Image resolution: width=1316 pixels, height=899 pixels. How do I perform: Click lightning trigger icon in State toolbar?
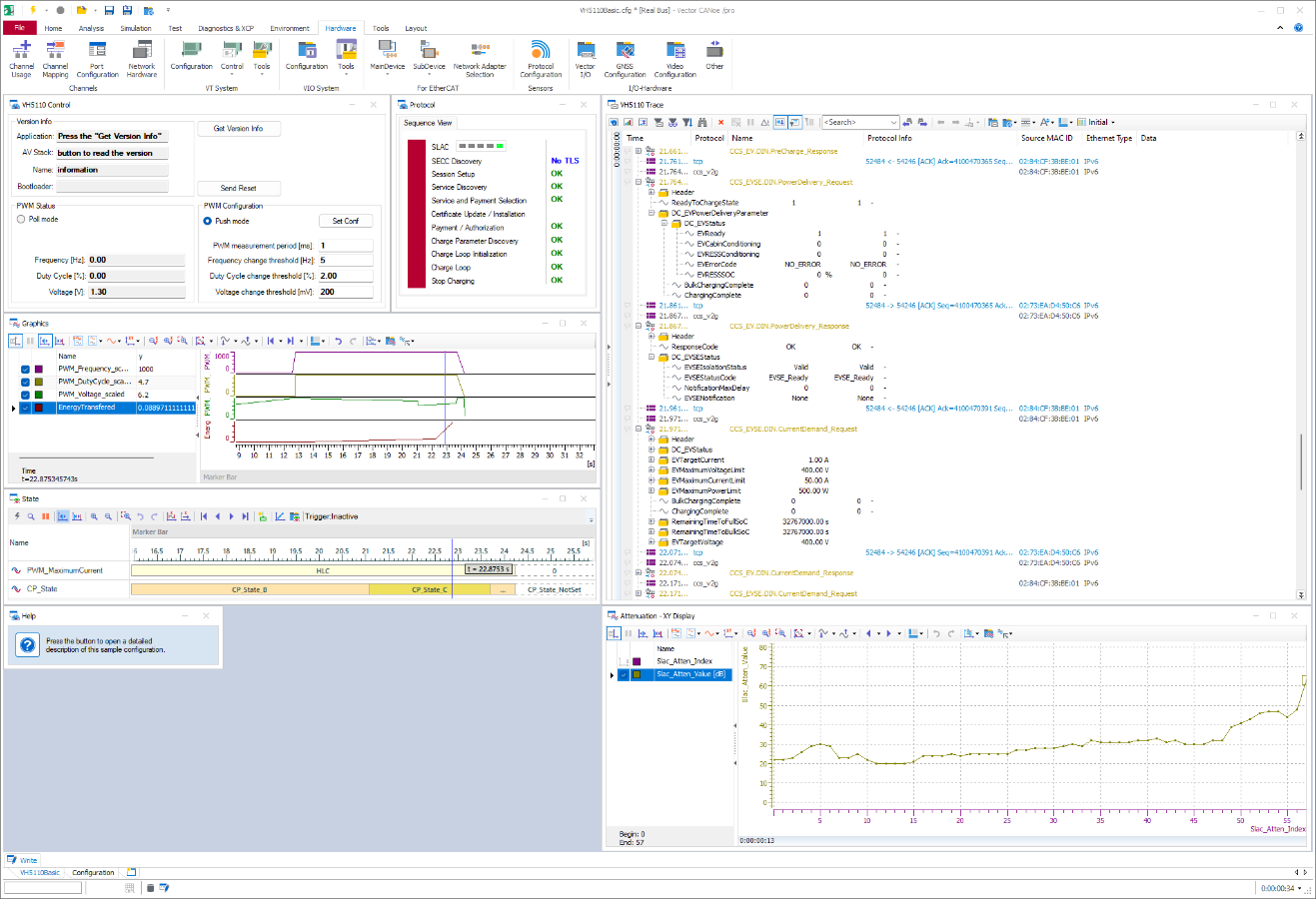coord(17,516)
